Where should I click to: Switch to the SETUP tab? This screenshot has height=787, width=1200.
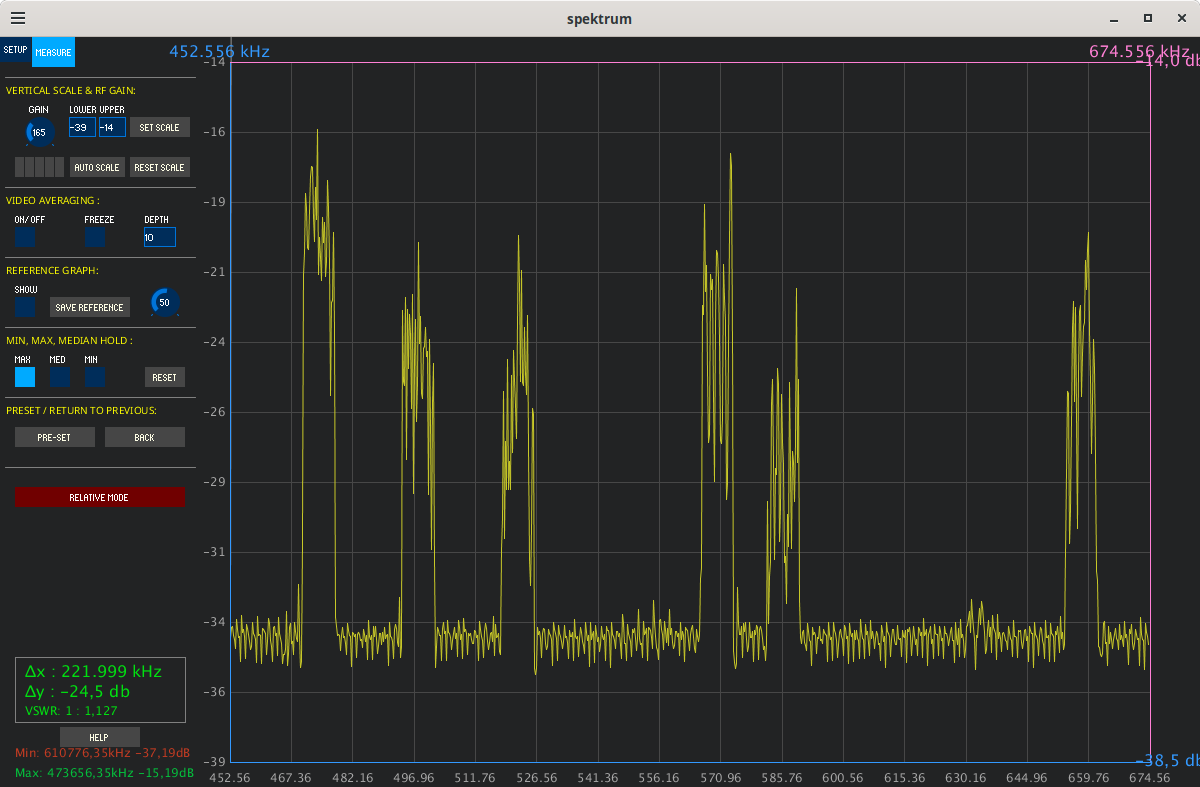[15, 50]
